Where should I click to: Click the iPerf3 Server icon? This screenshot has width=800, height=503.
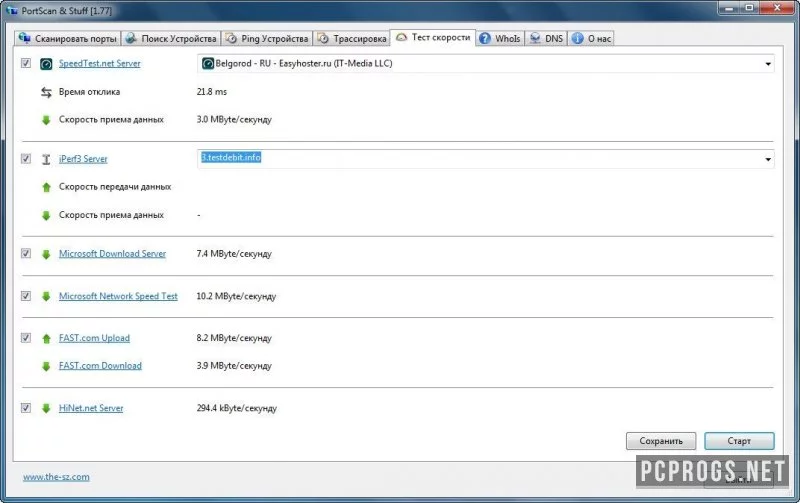(46, 159)
